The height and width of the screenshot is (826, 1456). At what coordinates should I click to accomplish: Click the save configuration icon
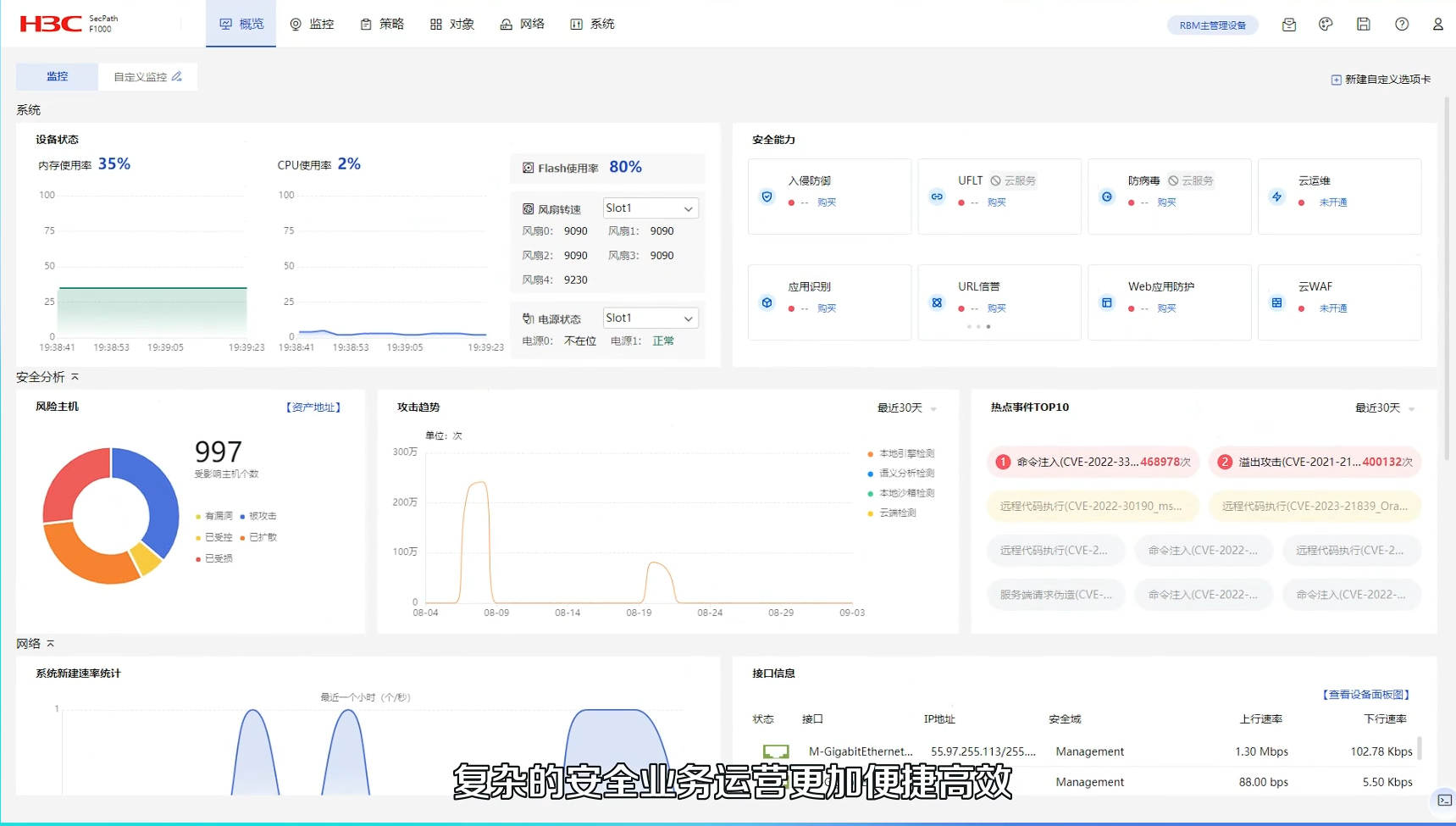[x=1363, y=25]
